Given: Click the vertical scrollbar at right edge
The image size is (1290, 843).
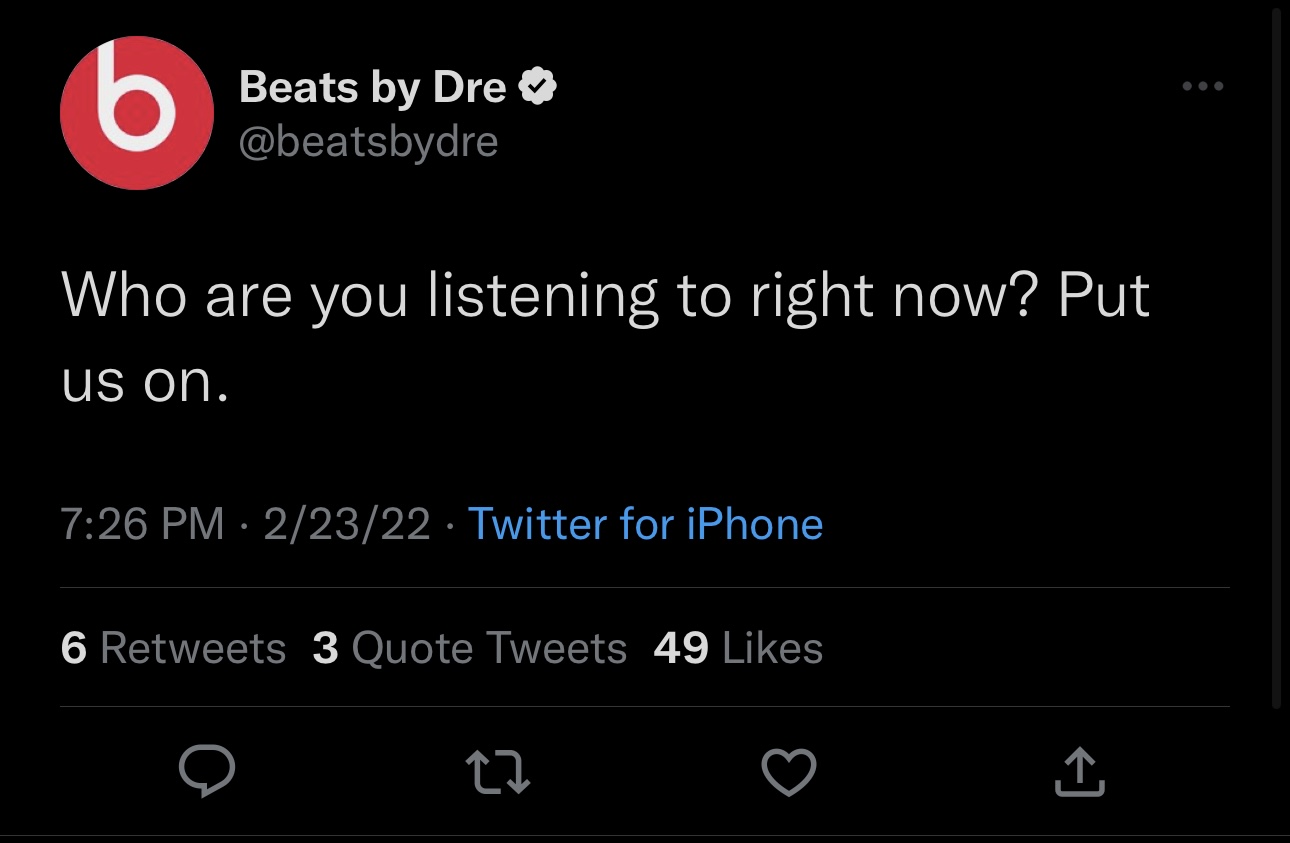Looking at the screenshot, I should pos(1279,350).
